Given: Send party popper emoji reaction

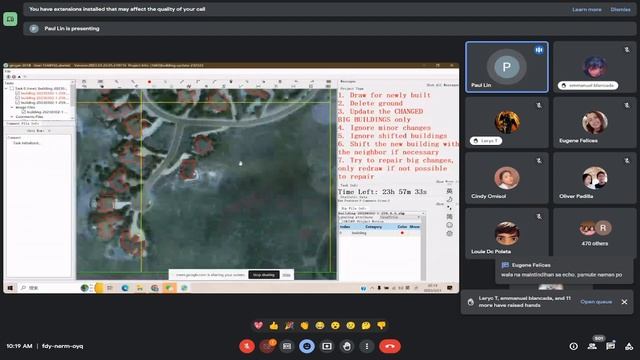Looking at the screenshot, I should [289, 325].
